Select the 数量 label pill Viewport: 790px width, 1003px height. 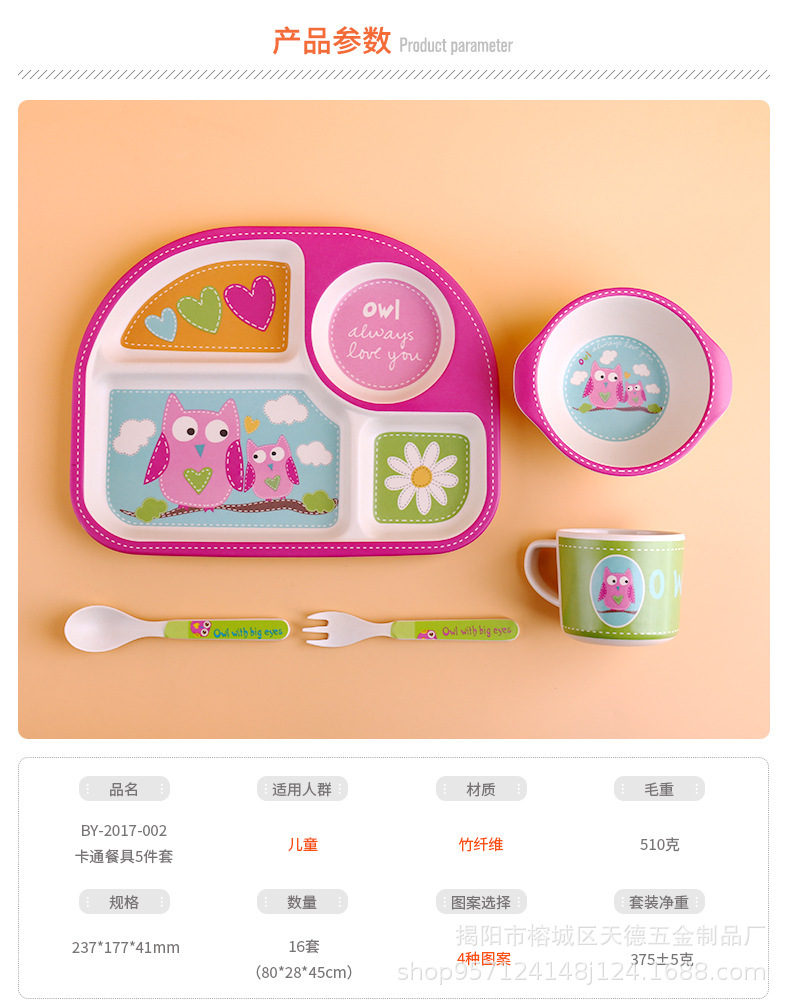[302, 902]
